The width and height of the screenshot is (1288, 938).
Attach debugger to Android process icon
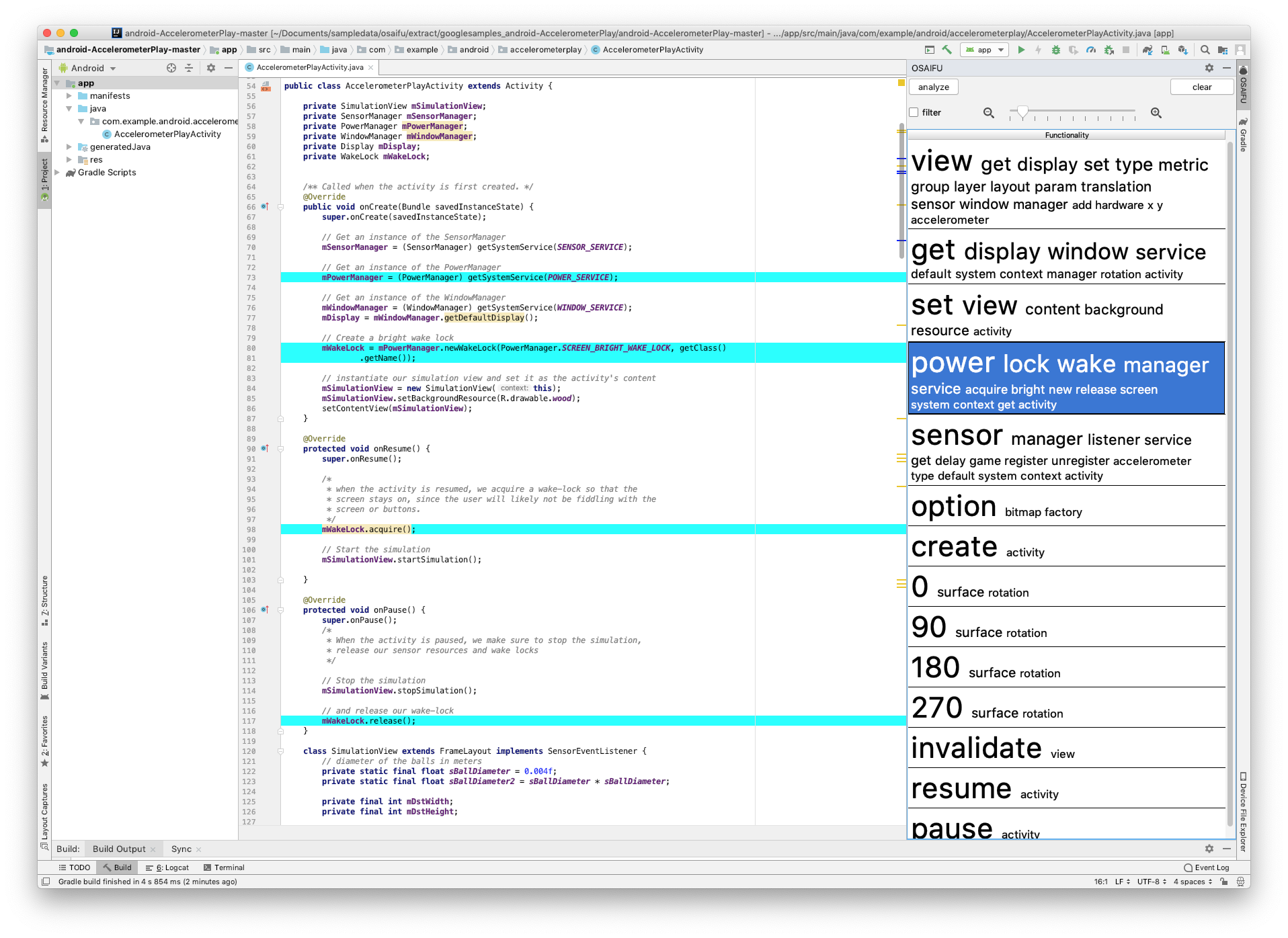(1109, 50)
